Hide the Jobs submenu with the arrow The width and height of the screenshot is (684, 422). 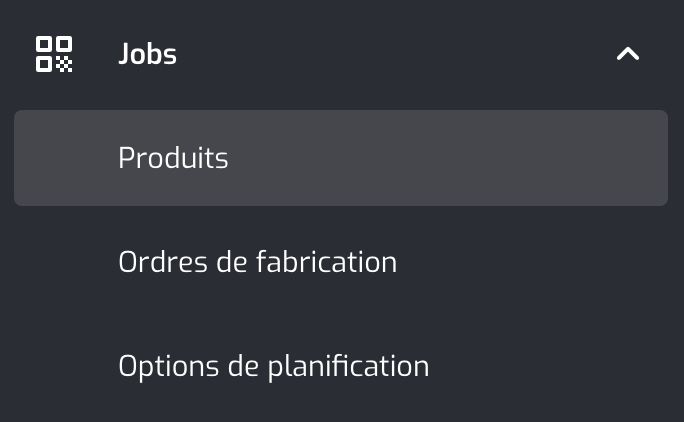click(627, 54)
